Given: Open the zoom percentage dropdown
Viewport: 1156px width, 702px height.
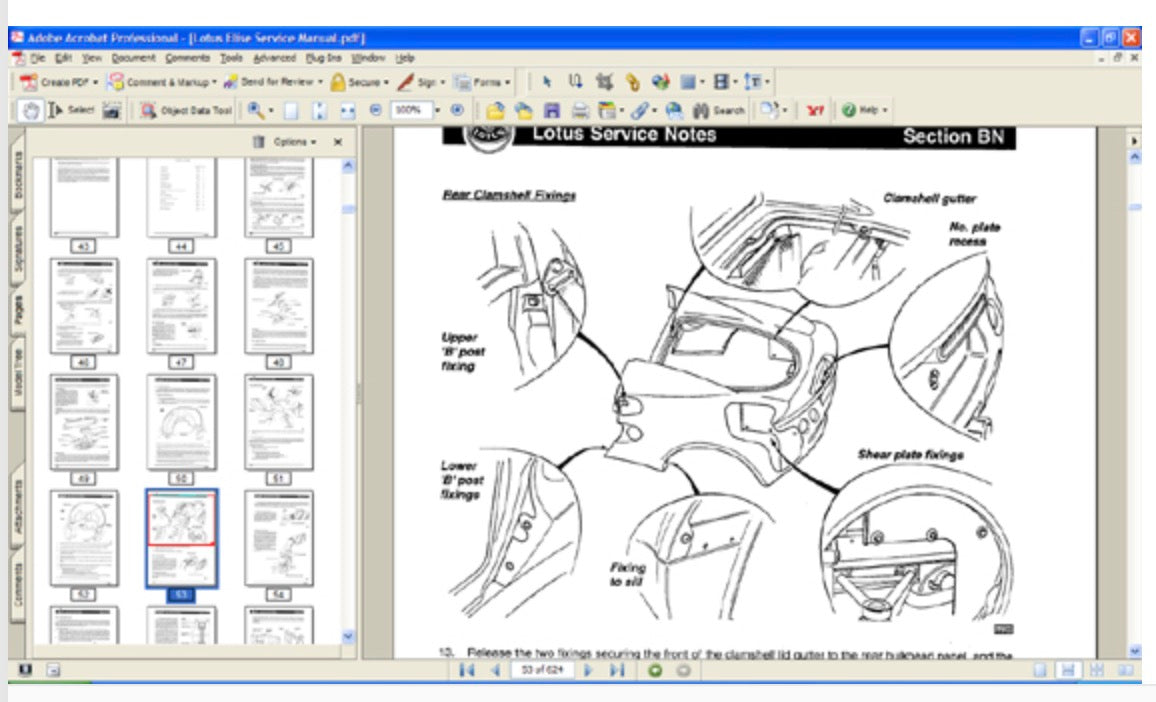Looking at the screenshot, I should coord(437,110).
